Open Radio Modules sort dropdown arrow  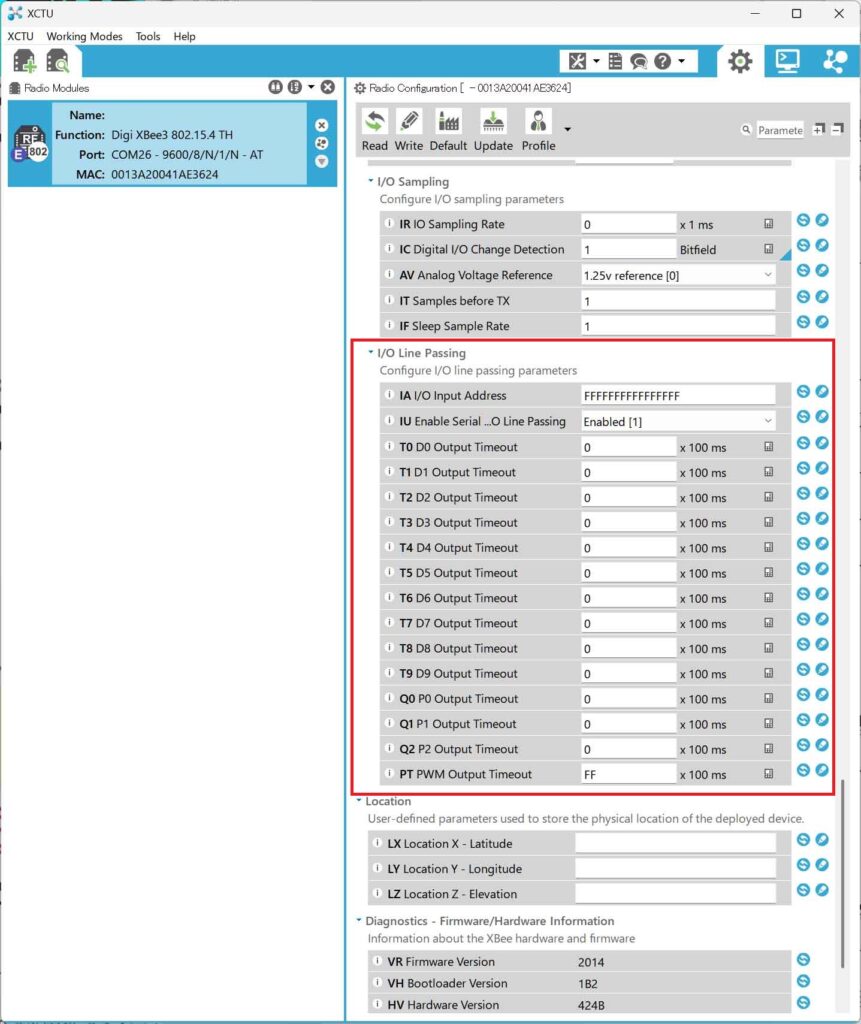click(x=311, y=87)
